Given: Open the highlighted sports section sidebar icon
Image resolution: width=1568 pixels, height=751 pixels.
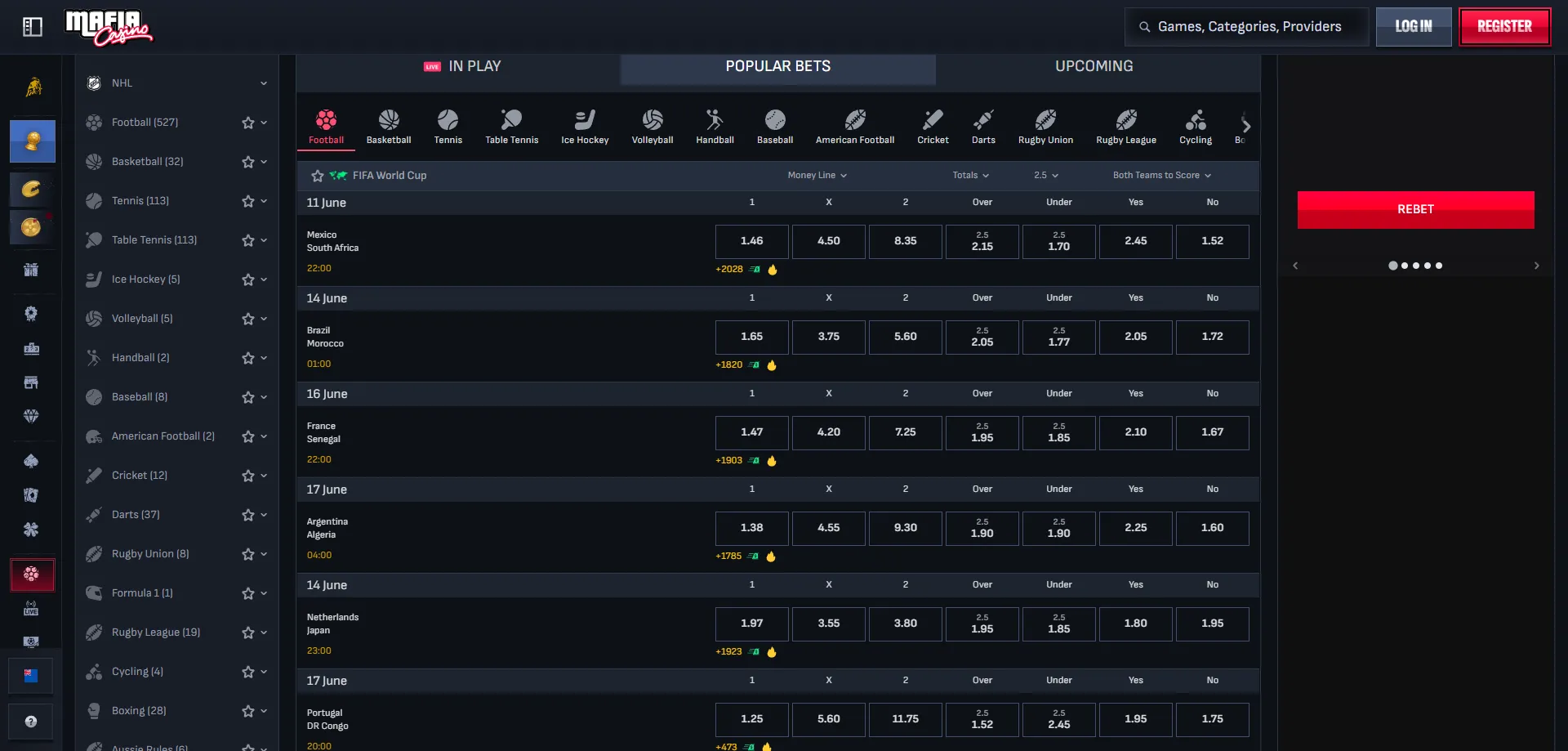Looking at the screenshot, I should 32,574.
